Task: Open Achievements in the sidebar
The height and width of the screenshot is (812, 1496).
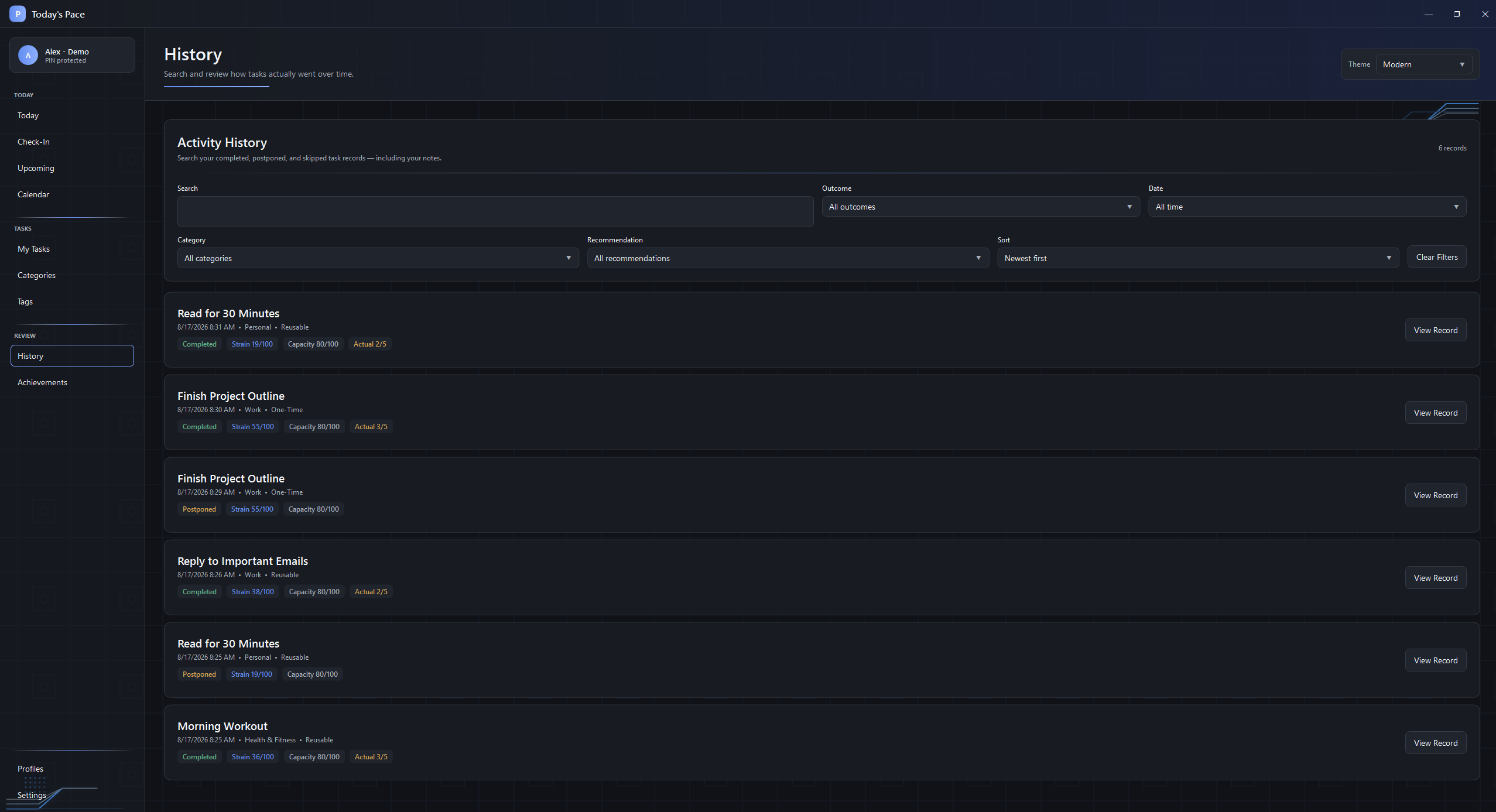Action: (72, 383)
